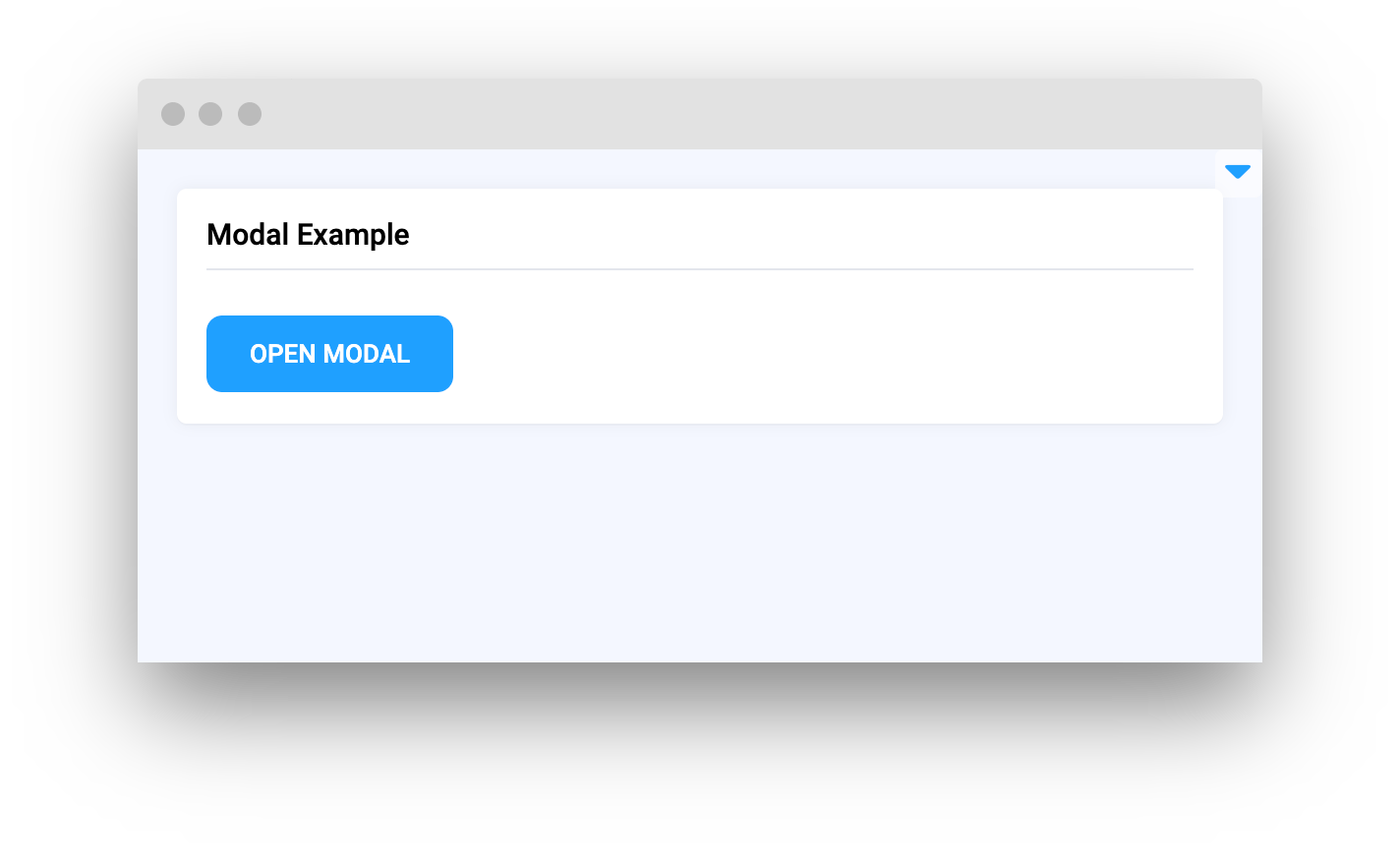Viewport: 1400px width, 859px height.
Task: Click the Modal Example heading
Action: pos(308,235)
